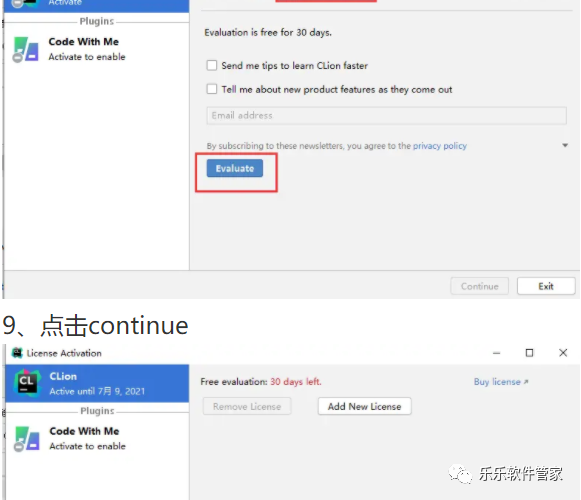The image size is (581, 500).
Task: Click the Exit button
Action: pyautogui.click(x=546, y=286)
